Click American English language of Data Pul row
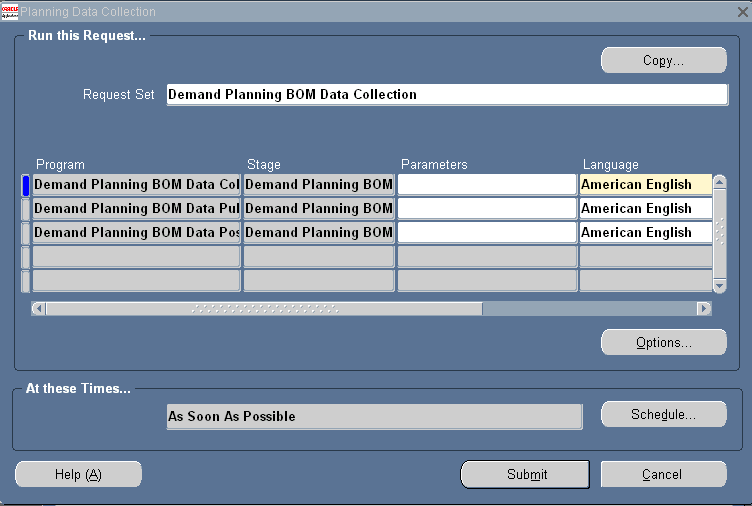The height and width of the screenshot is (506, 752). click(646, 209)
